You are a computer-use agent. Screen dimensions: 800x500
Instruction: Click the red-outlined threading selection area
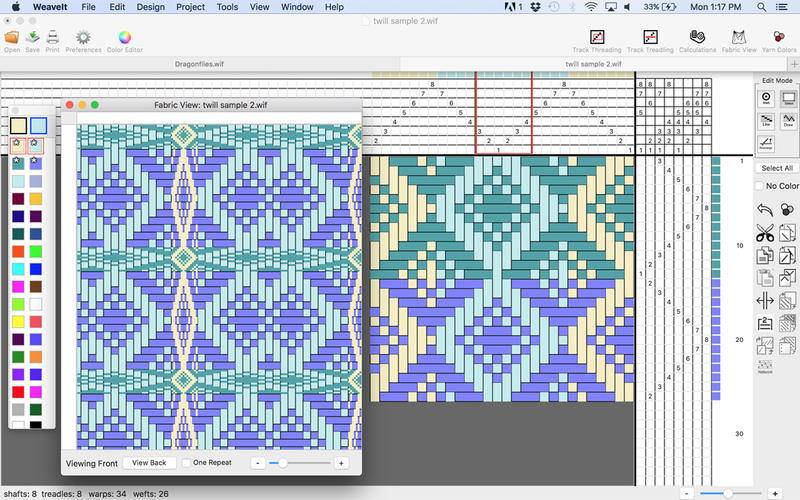pyautogui.click(x=504, y=113)
